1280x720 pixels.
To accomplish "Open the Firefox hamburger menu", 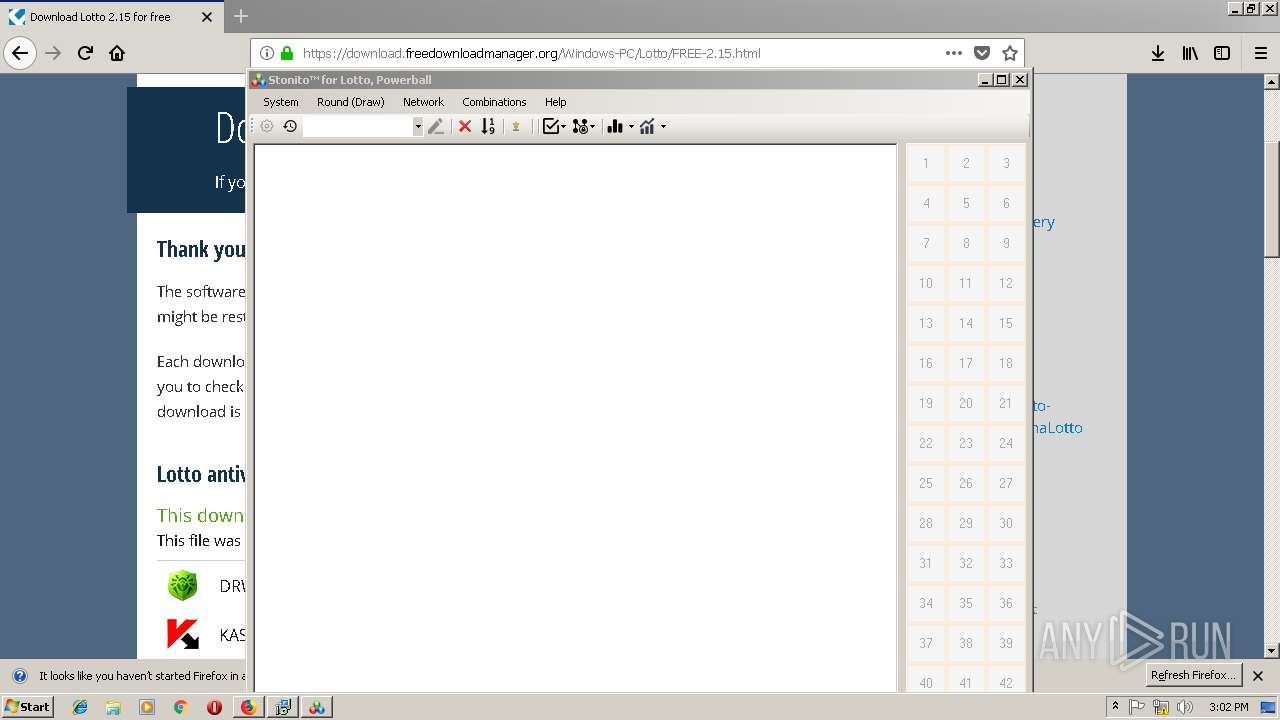I will [1260, 53].
